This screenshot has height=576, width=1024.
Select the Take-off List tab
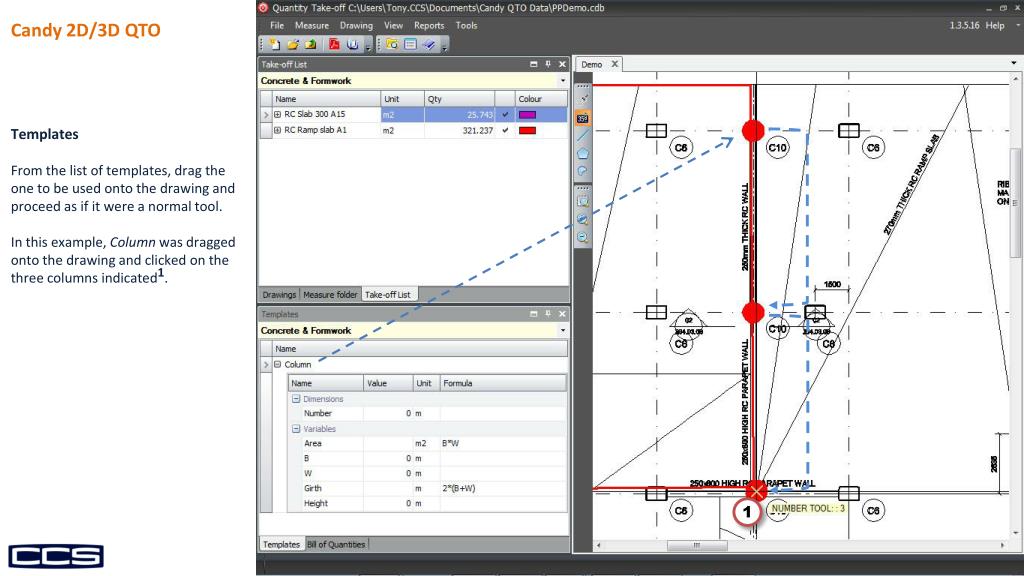click(x=388, y=295)
